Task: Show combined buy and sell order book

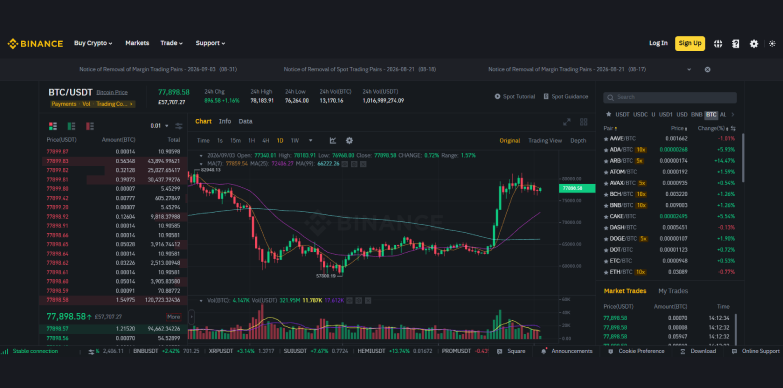Action: coord(53,126)
